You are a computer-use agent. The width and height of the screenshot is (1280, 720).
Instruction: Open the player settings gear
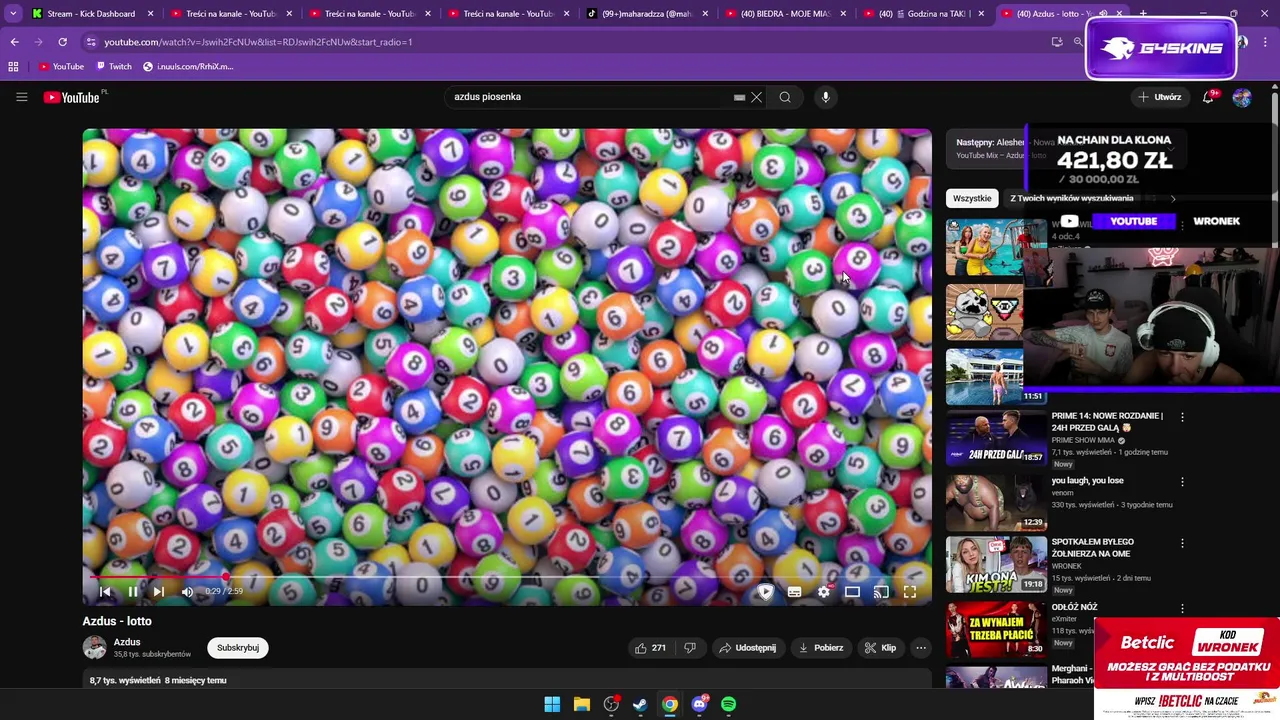pyautogui.click(x=823, y=592)
